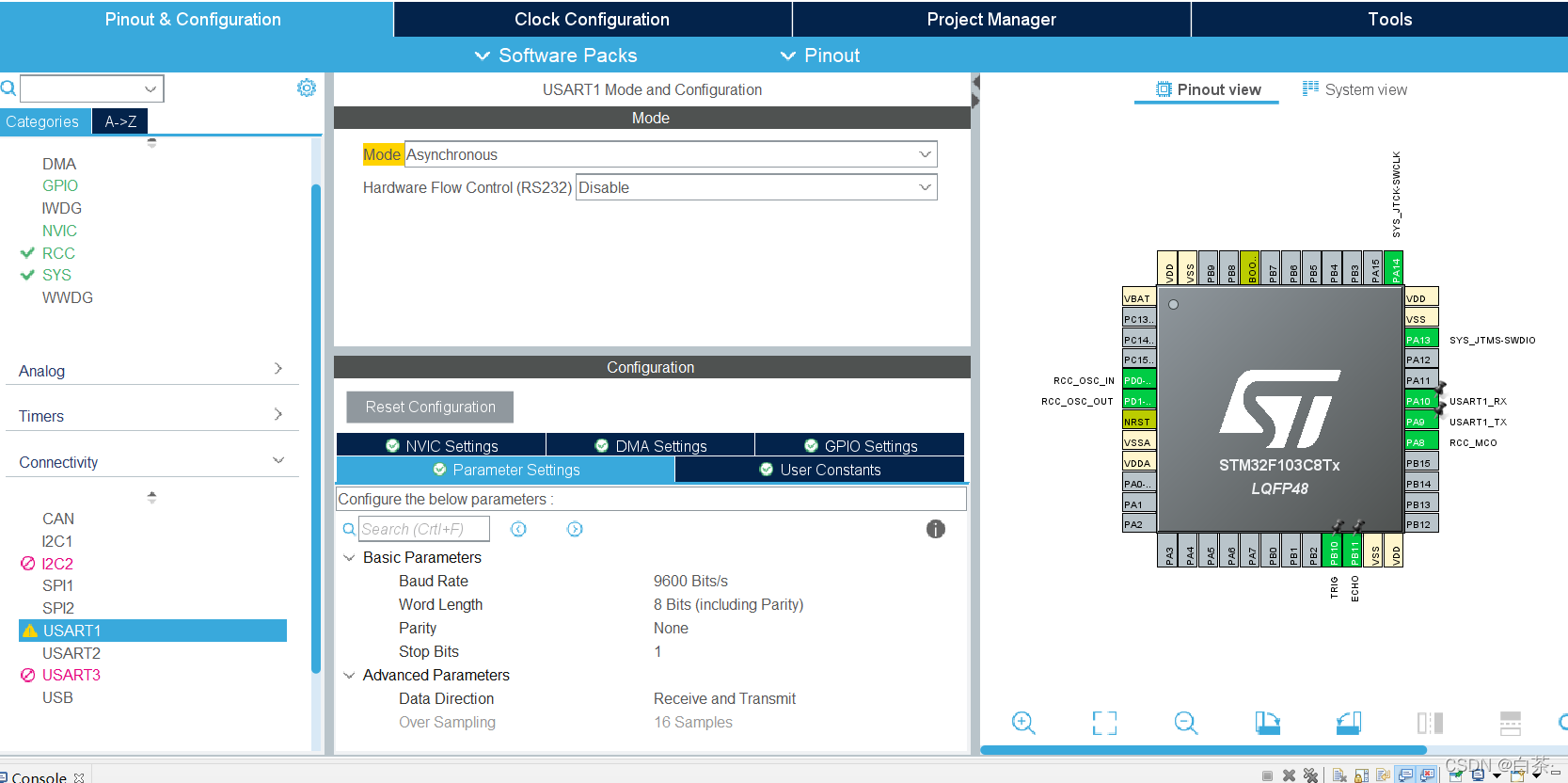Viewport: 1568px width, 783px height.
Task: Click the Baud Rate 9600 Bits/s value
Action: coord(690,581)
